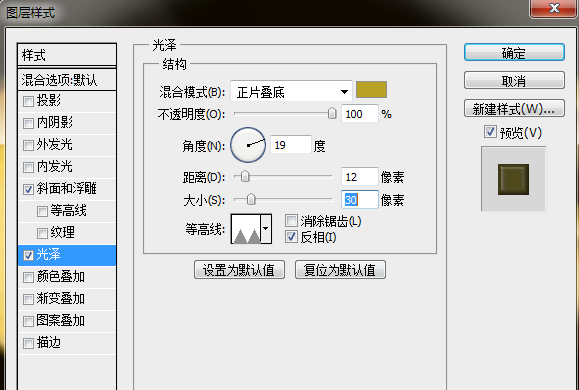The height and width of the screenshot is (390, 579).
Task: Enable the 投影 (Drop Shadow) checkbox
Action: click(28, 101)
